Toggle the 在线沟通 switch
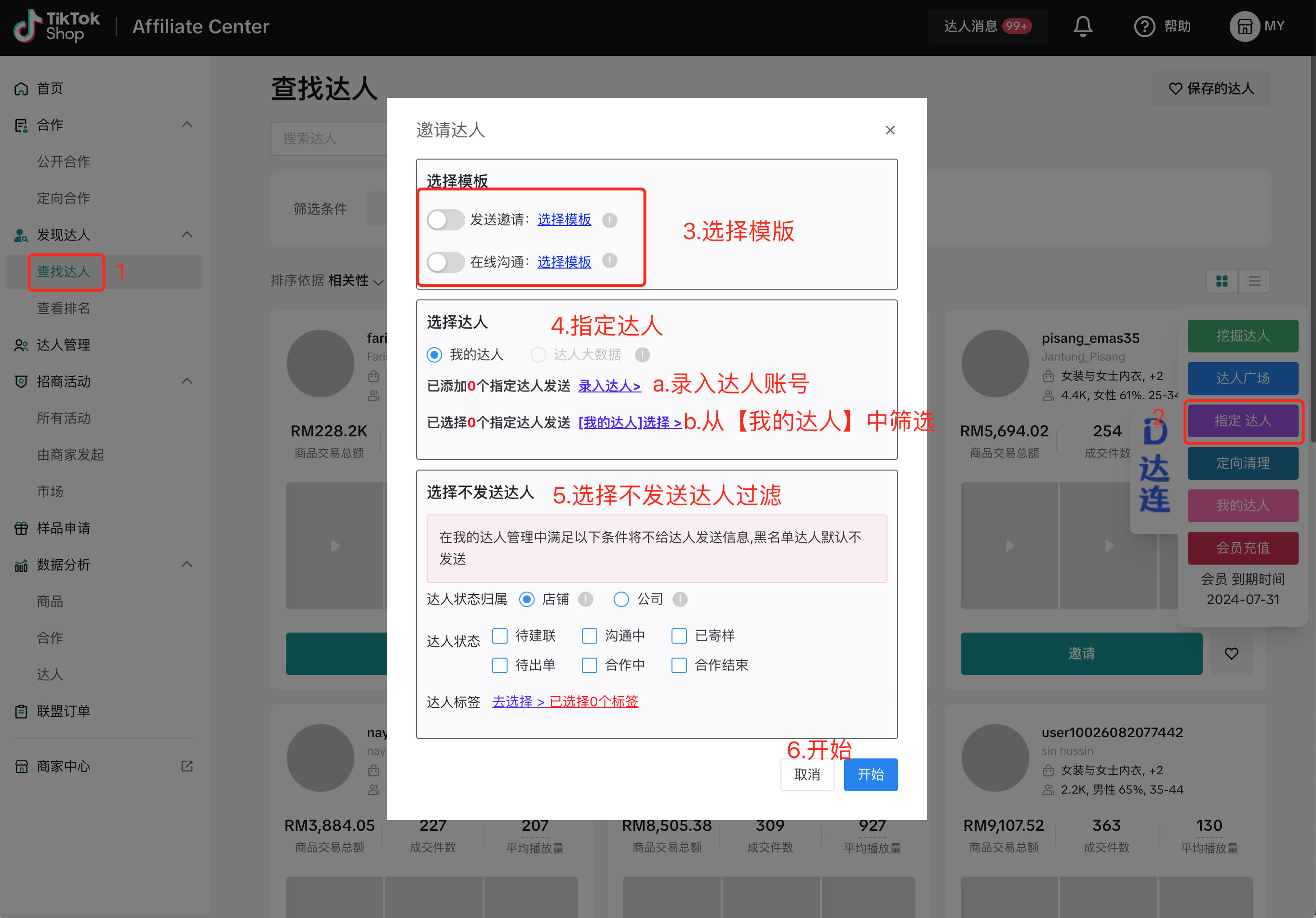Screen dimensions: 1316x918 (x=445, y=262)
